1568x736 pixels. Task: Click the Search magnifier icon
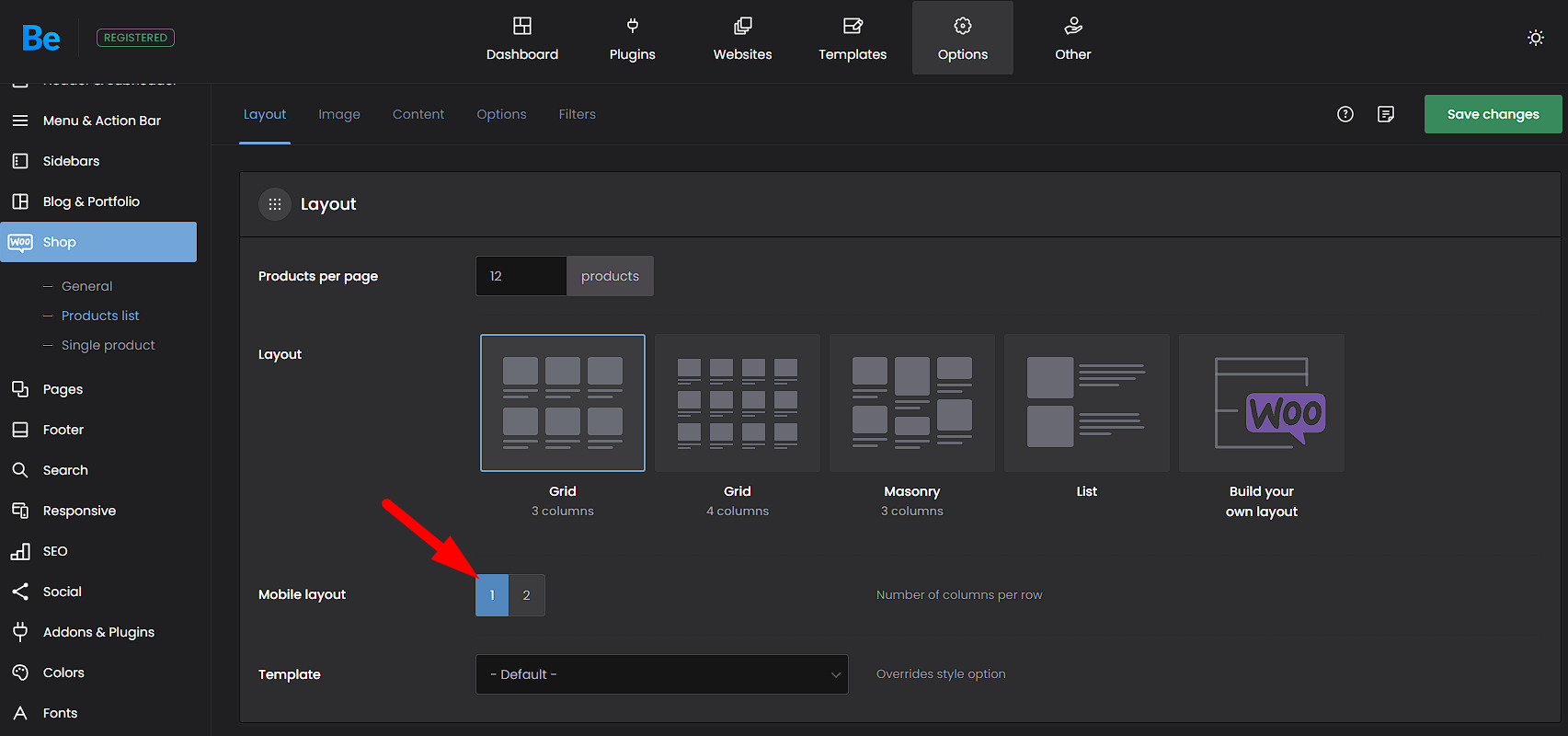[20, 470]
